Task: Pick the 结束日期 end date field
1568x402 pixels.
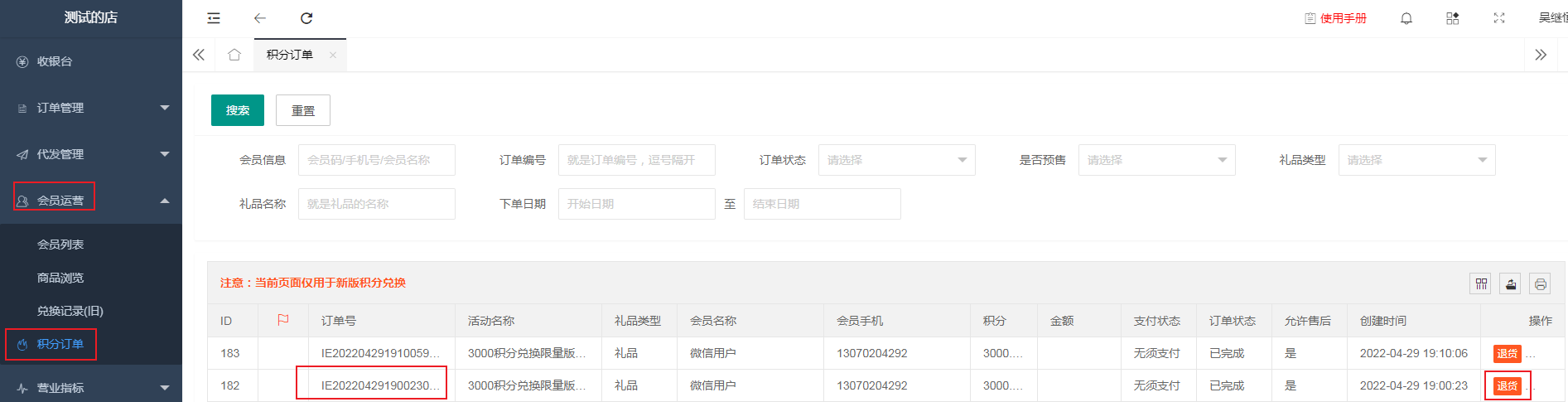Action: (x=823, y=204)
